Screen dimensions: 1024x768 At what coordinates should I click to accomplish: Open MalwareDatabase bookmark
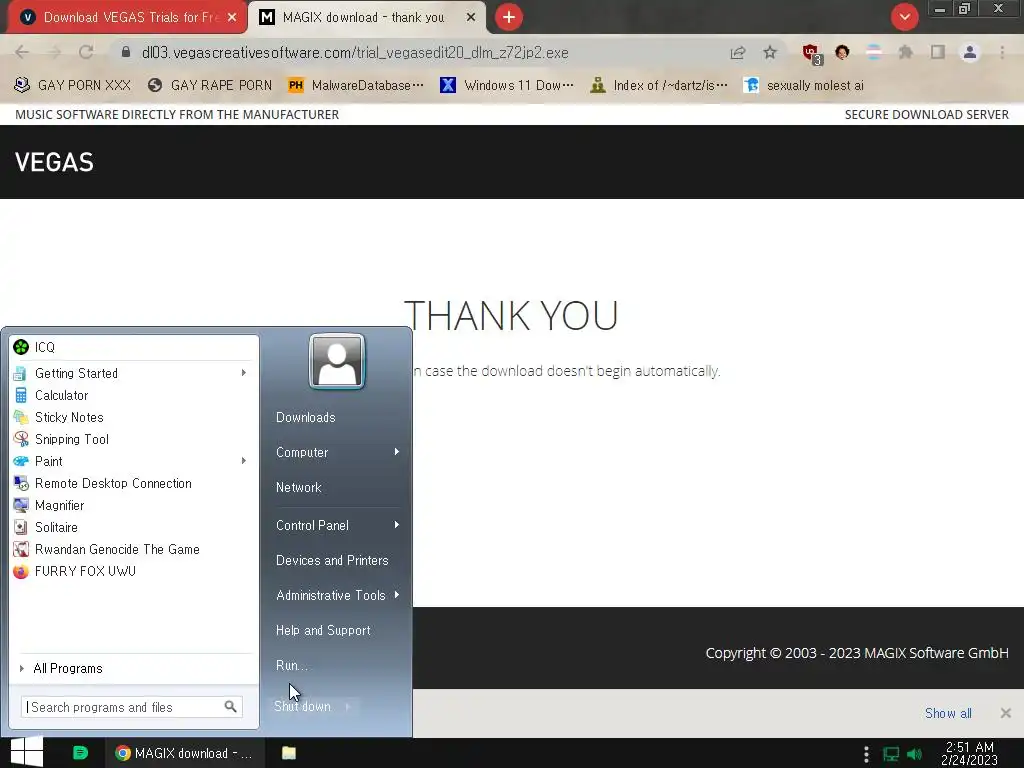click(x=356, y=86)
